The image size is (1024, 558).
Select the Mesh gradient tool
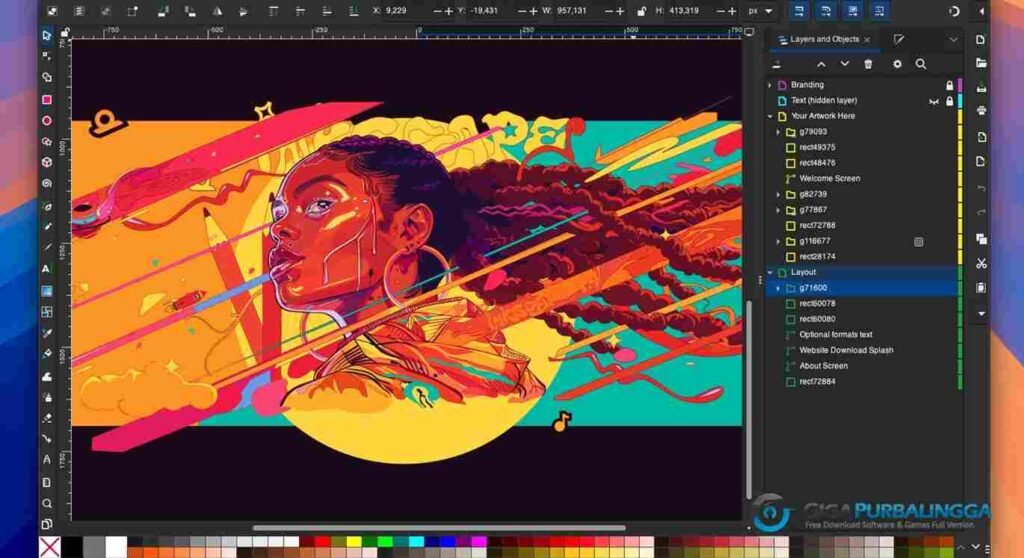click(x=46, y=312)
